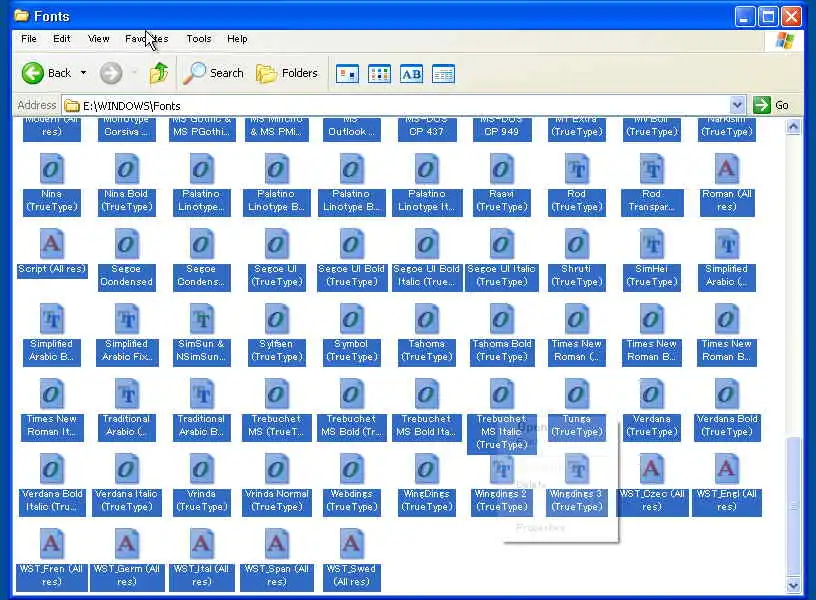This screenshot has width=816, height=600.
Task: Click the Go button
Action: coord(772,105)
